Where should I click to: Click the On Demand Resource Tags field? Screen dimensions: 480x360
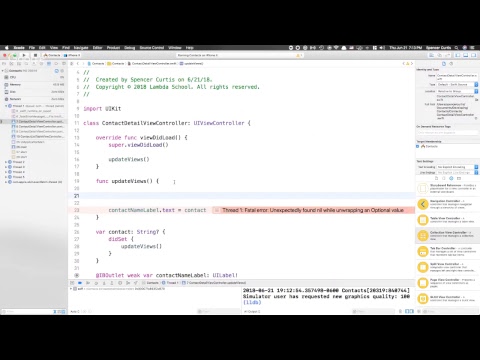tap(447, 132)
